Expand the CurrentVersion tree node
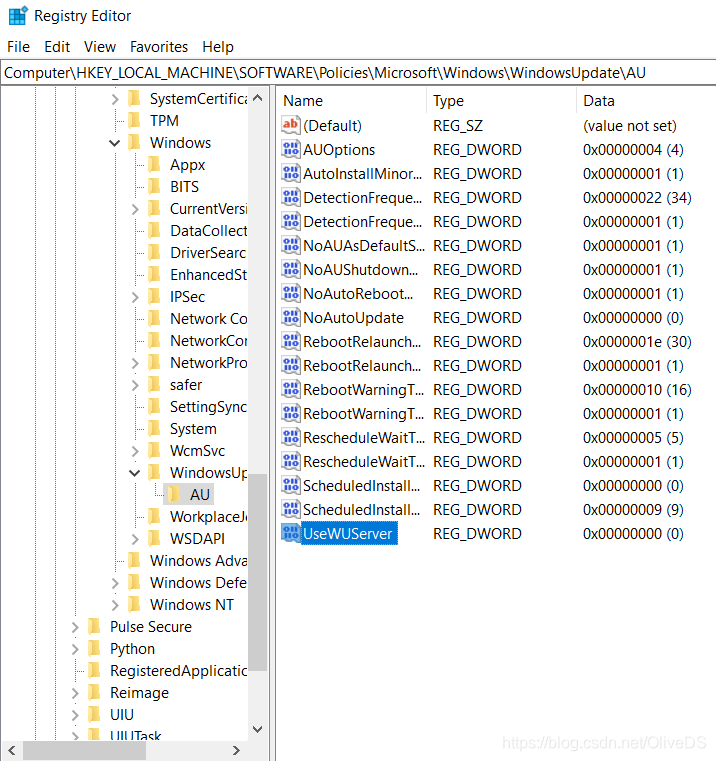The height and width of the screenshot is (761, 716). 135,209
